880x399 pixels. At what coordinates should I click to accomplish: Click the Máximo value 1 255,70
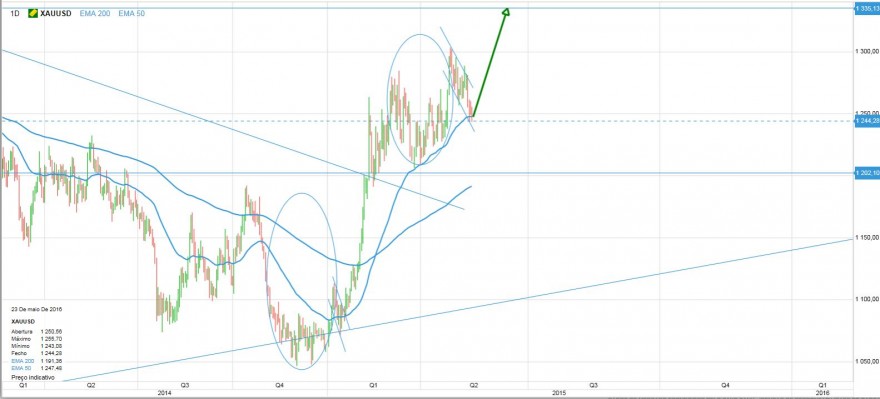pos(51,339)
